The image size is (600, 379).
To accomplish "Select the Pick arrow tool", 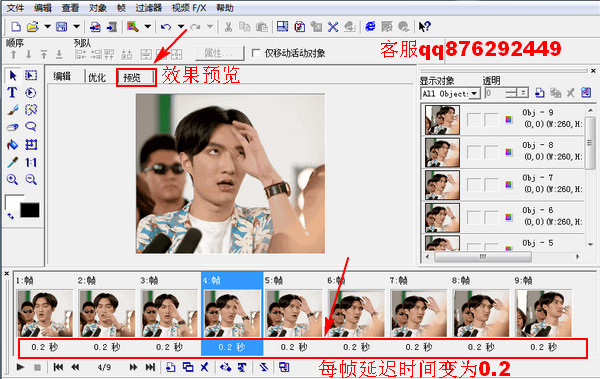I will pyautogui.click(x=13, y=75).
